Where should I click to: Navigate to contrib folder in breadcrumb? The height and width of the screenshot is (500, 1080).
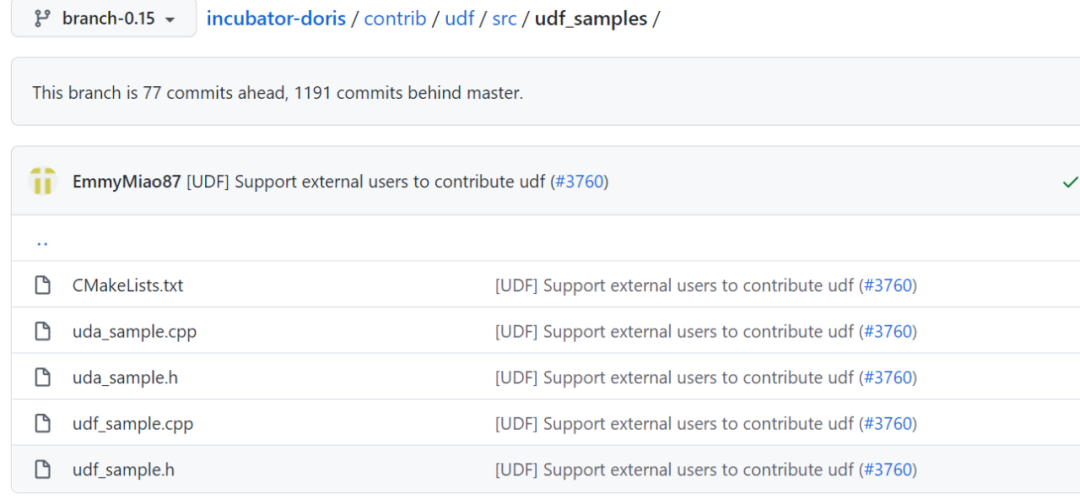click(395, 19)
